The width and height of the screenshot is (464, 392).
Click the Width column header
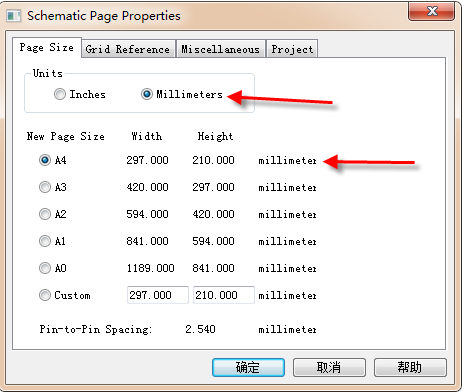pos(147,136)
